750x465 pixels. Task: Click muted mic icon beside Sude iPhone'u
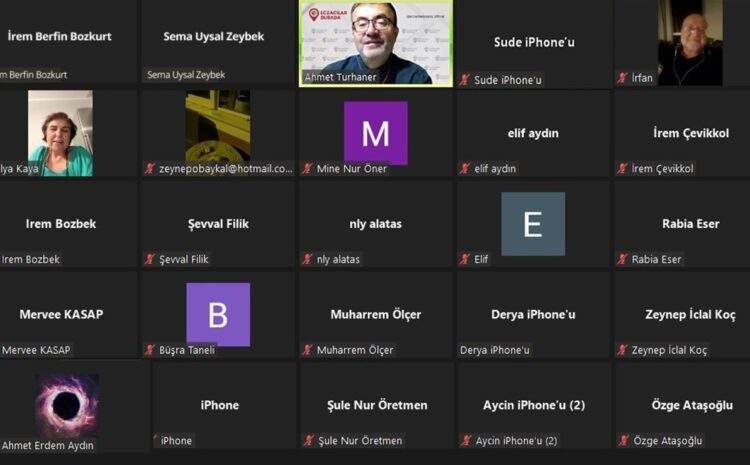(464, 80)
